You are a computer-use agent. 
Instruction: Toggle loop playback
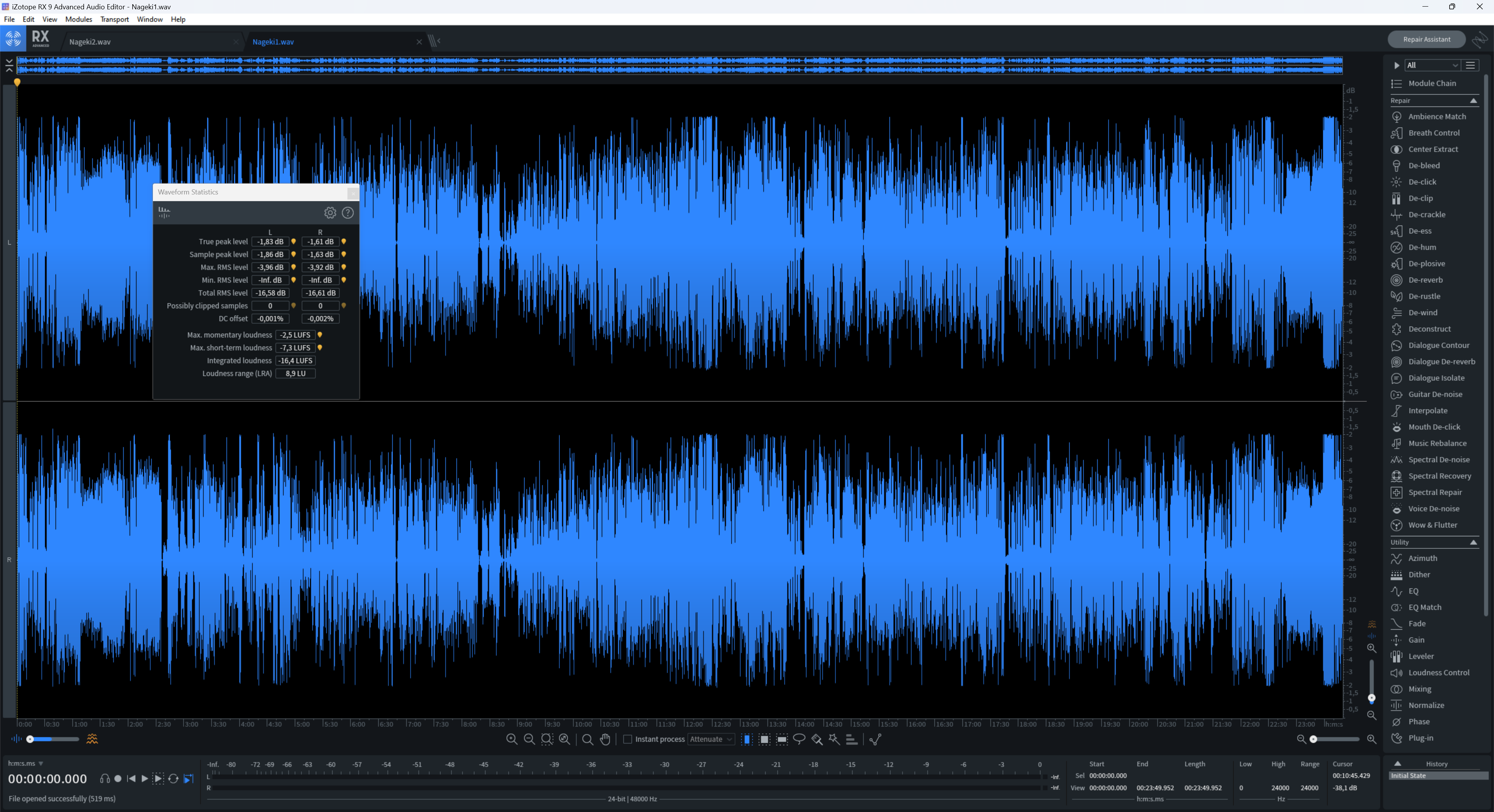click(x=173, y=779)
